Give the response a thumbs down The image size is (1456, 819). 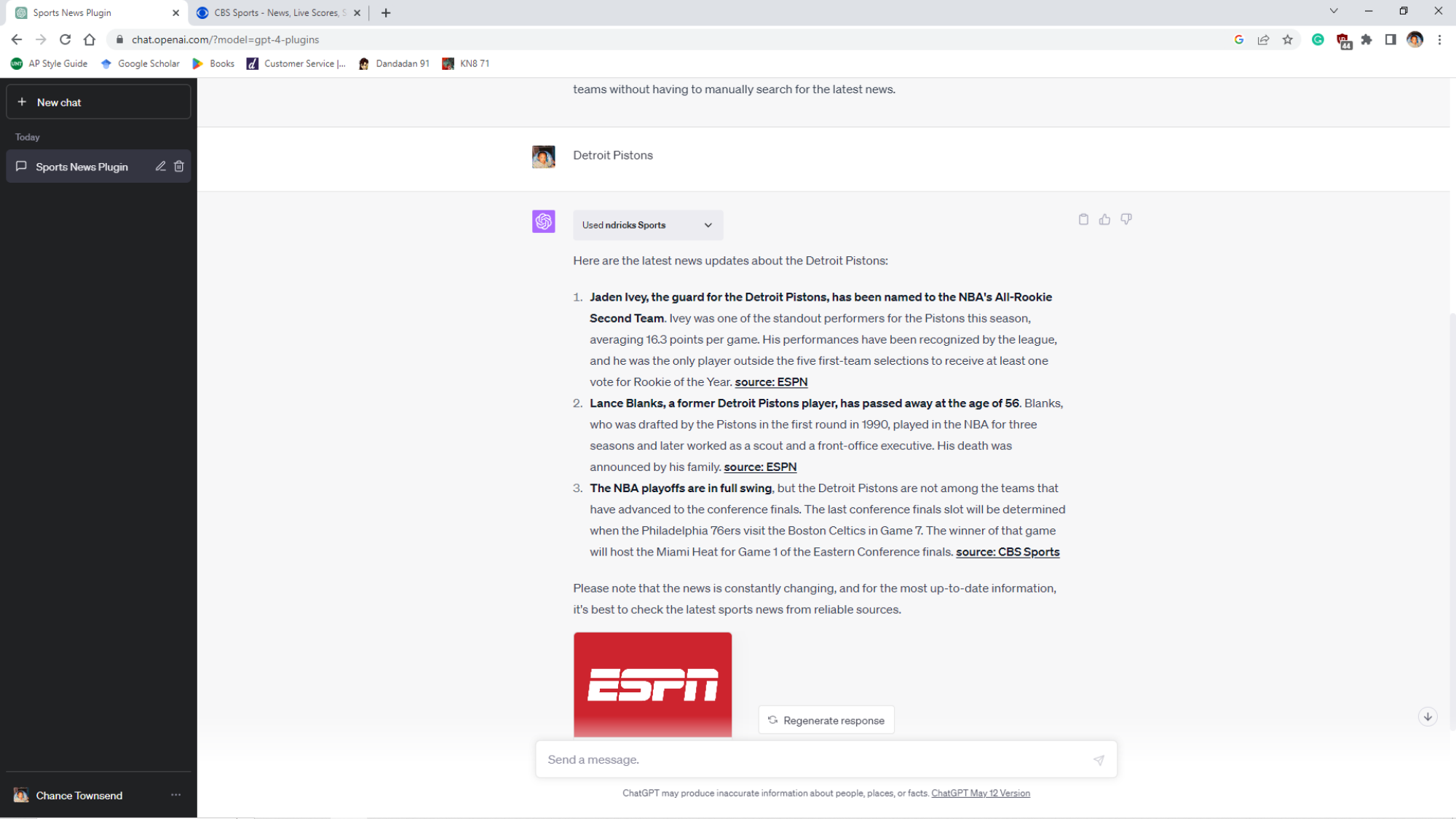tap(1126, 219)
